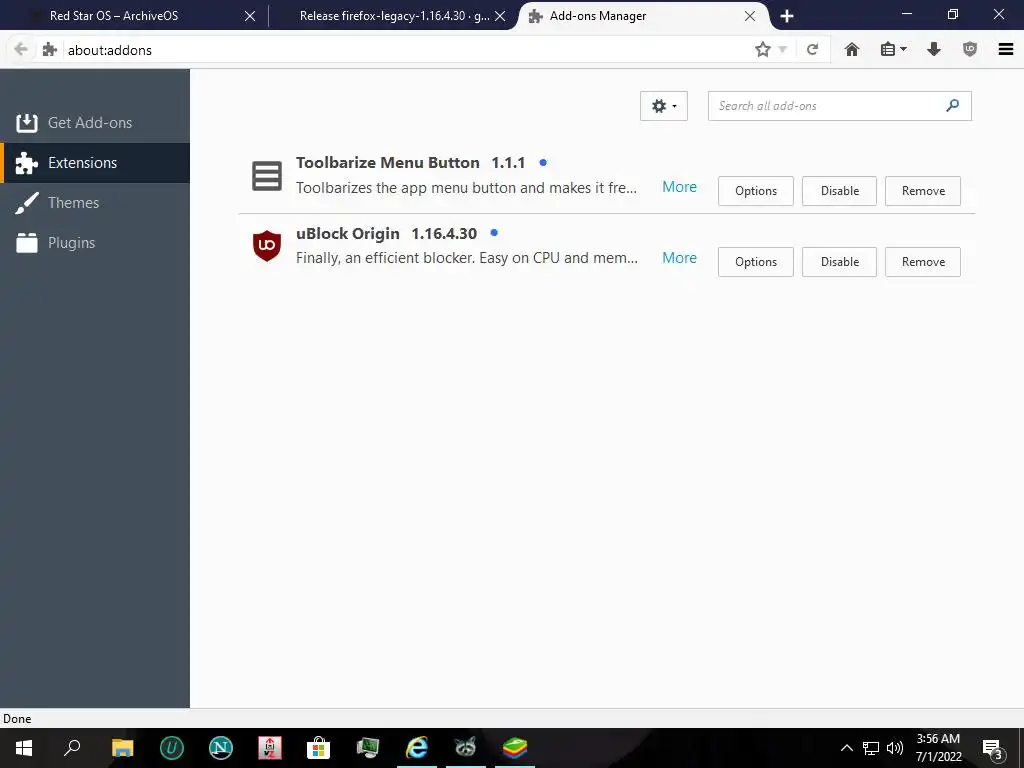Close the Release firefox-legacy tab
Viewport: 1024px width, 768px height.
(x=500, y=16)
